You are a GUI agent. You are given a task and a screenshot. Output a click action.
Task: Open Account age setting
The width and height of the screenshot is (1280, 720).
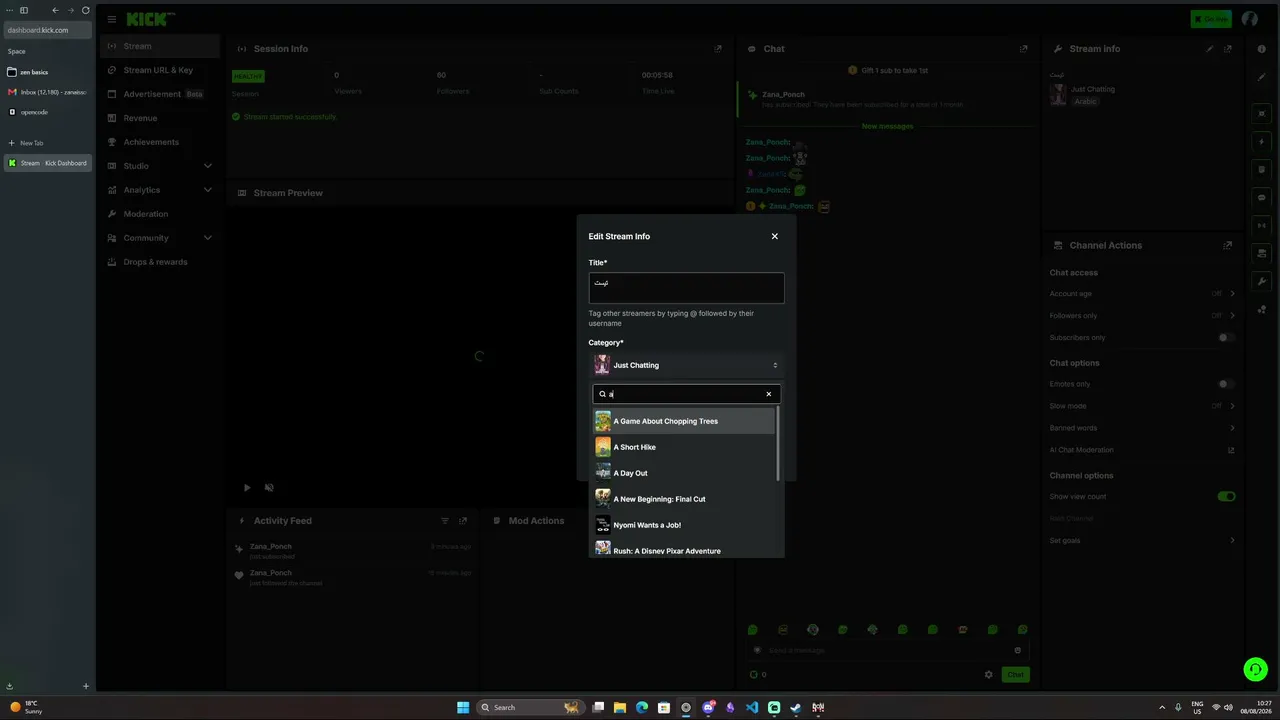[x=1142, y=294]
